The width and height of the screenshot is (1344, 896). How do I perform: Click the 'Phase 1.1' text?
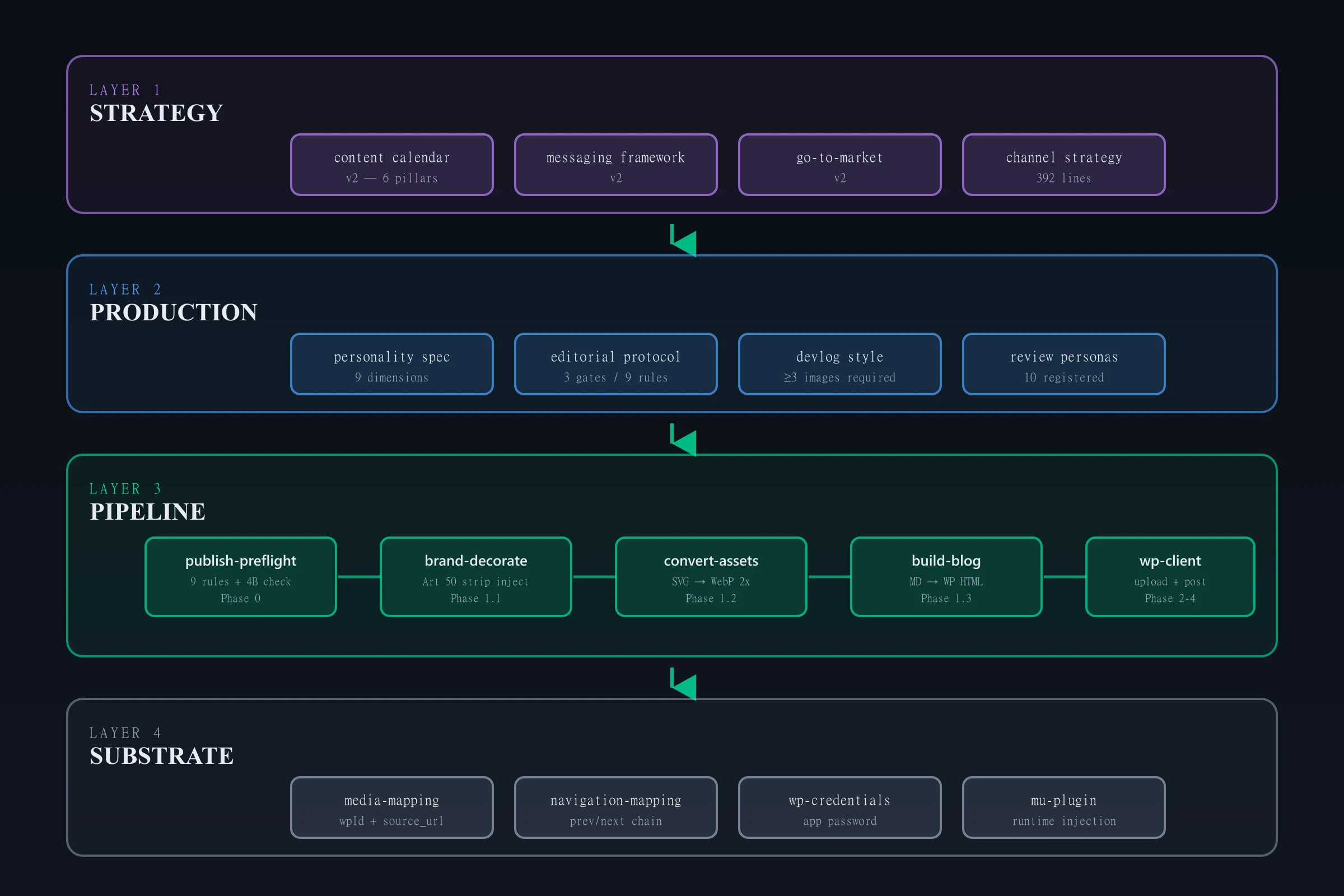tap(476, 598)
